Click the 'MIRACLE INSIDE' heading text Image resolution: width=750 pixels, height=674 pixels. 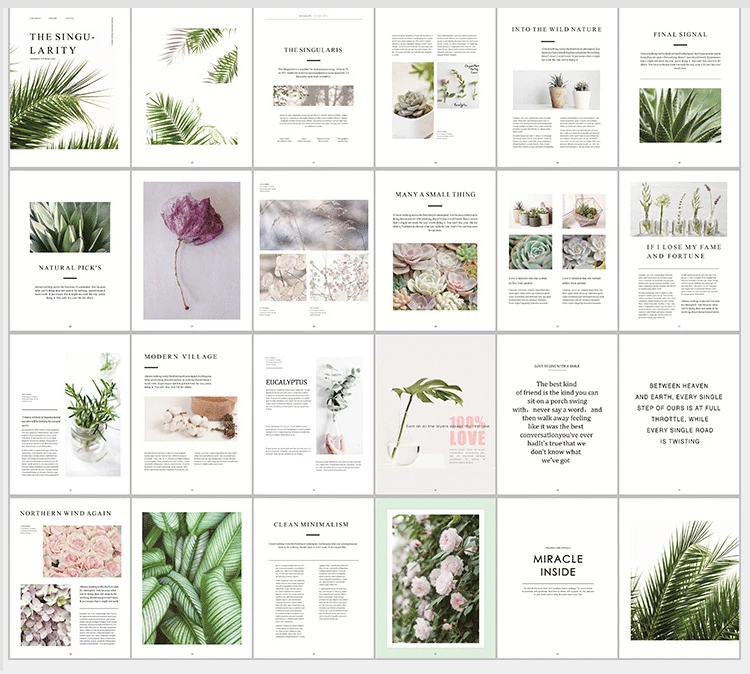pyautogui.click(x=558, y=565)
